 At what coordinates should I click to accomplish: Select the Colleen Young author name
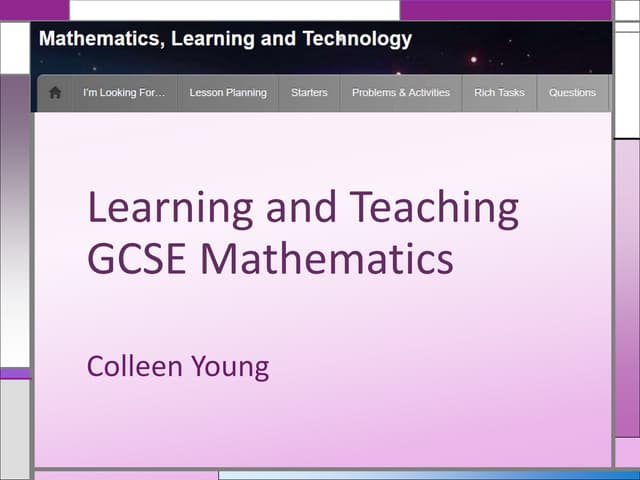178,366
